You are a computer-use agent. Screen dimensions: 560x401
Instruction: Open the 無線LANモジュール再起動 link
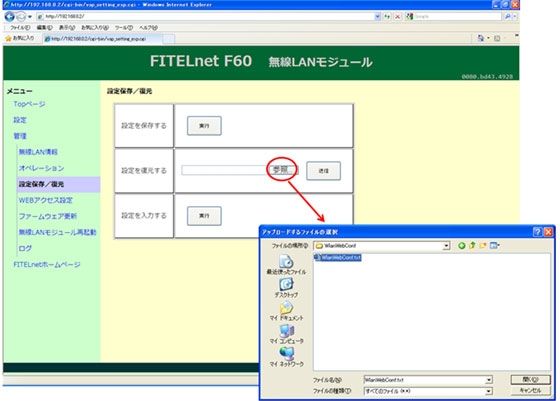coord(58,232)
